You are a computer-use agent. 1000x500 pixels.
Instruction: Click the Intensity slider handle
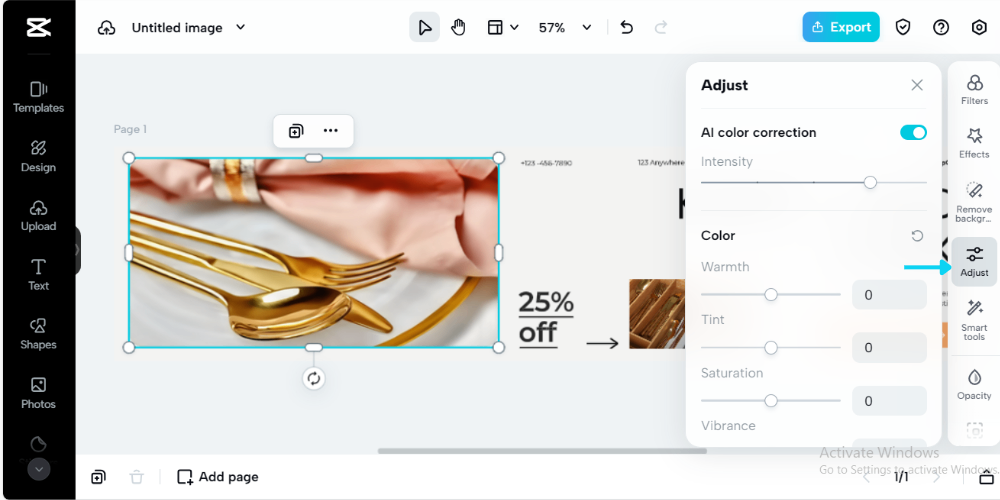870,182
